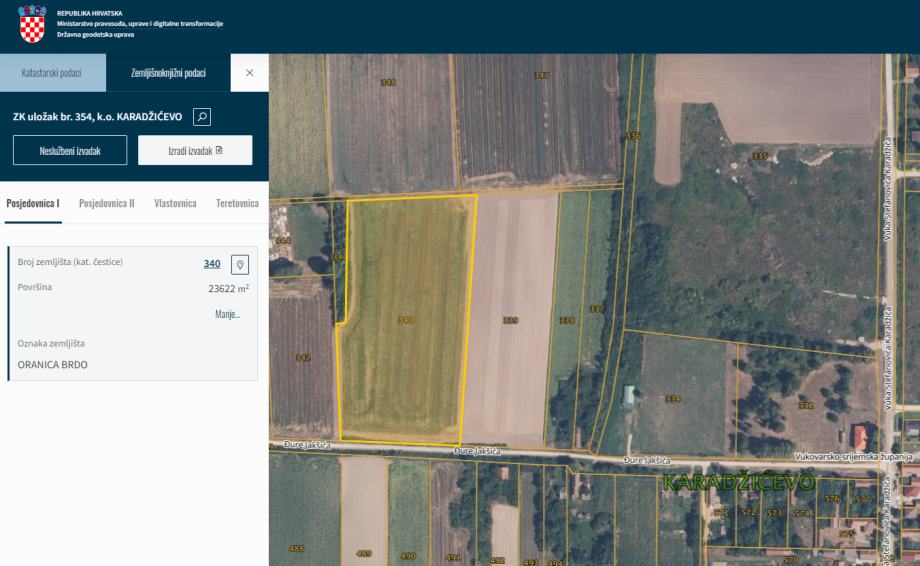This screenshot has height=566, width=920.
Task: Click the Croatian coat of arms logo
Action: click(x=32, y=23)
